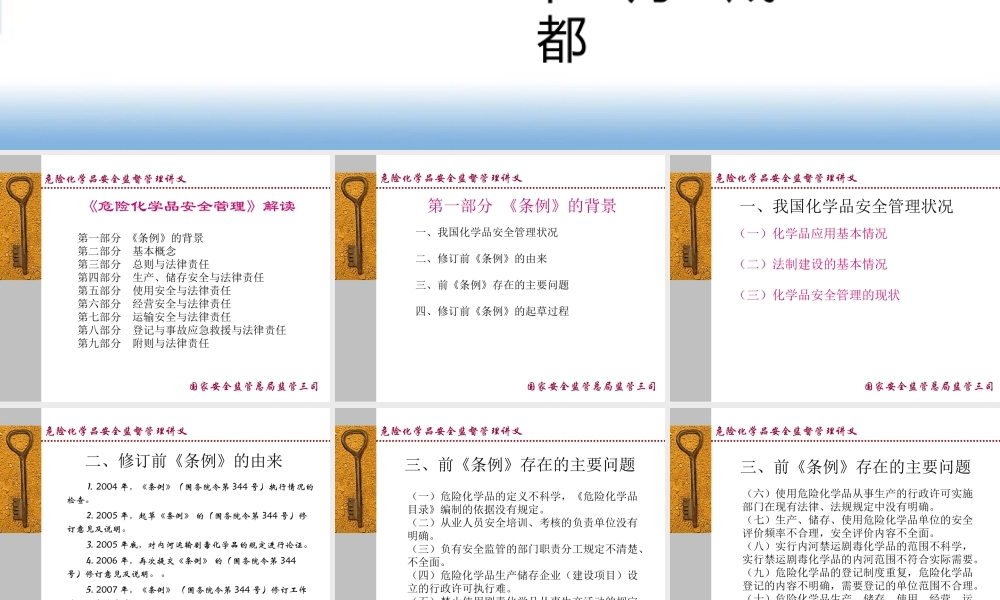Click (二)从业人员安全培训 paragraph
This screenshot has width=1000, height=600.
click(x=523, y=529)
